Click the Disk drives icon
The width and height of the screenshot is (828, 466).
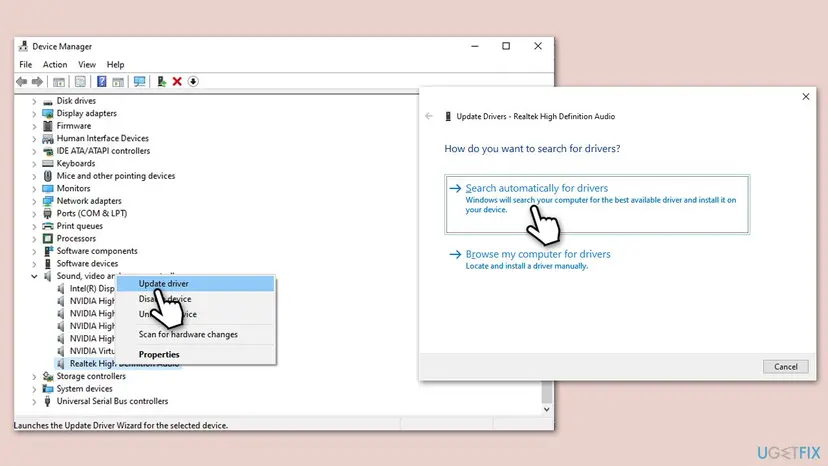tap(48, 101)
